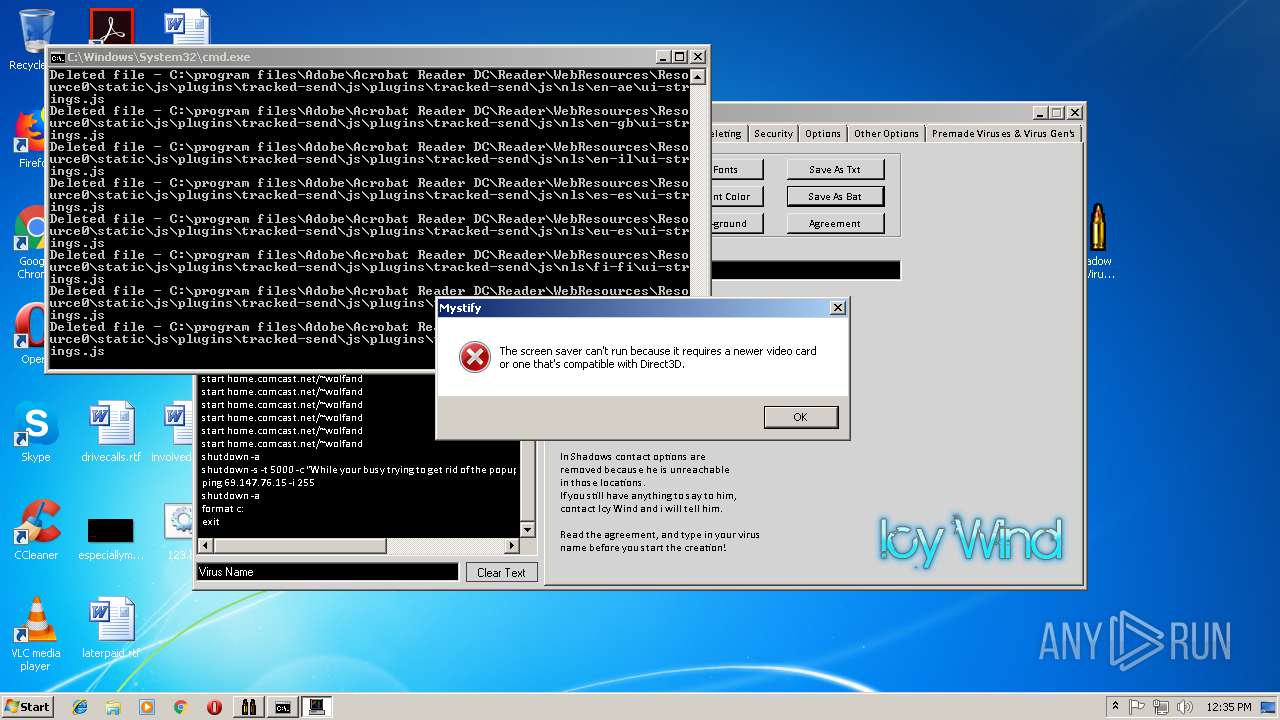The width and height of the screenshot is (1280, 720).
Task: Minimize the cmd.exe window
Action: click(662, 57)
